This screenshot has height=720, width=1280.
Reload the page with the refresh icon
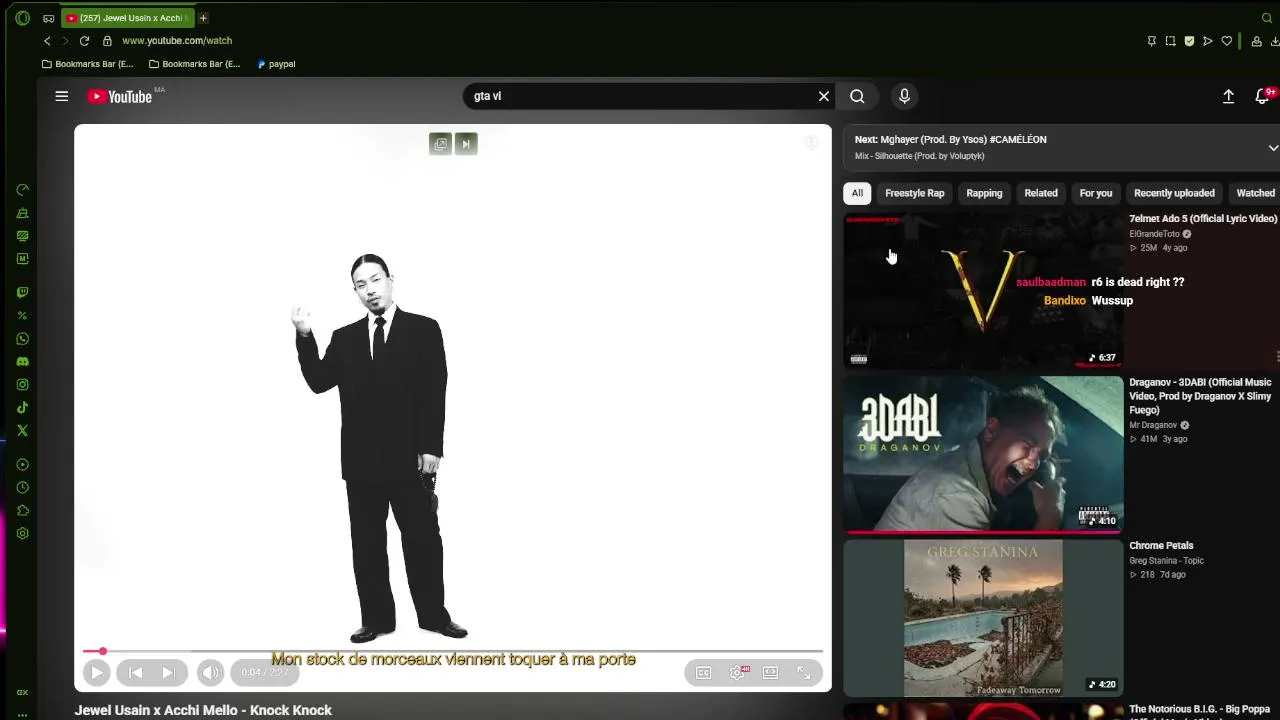pyautogui.click(x=84, y=41)
